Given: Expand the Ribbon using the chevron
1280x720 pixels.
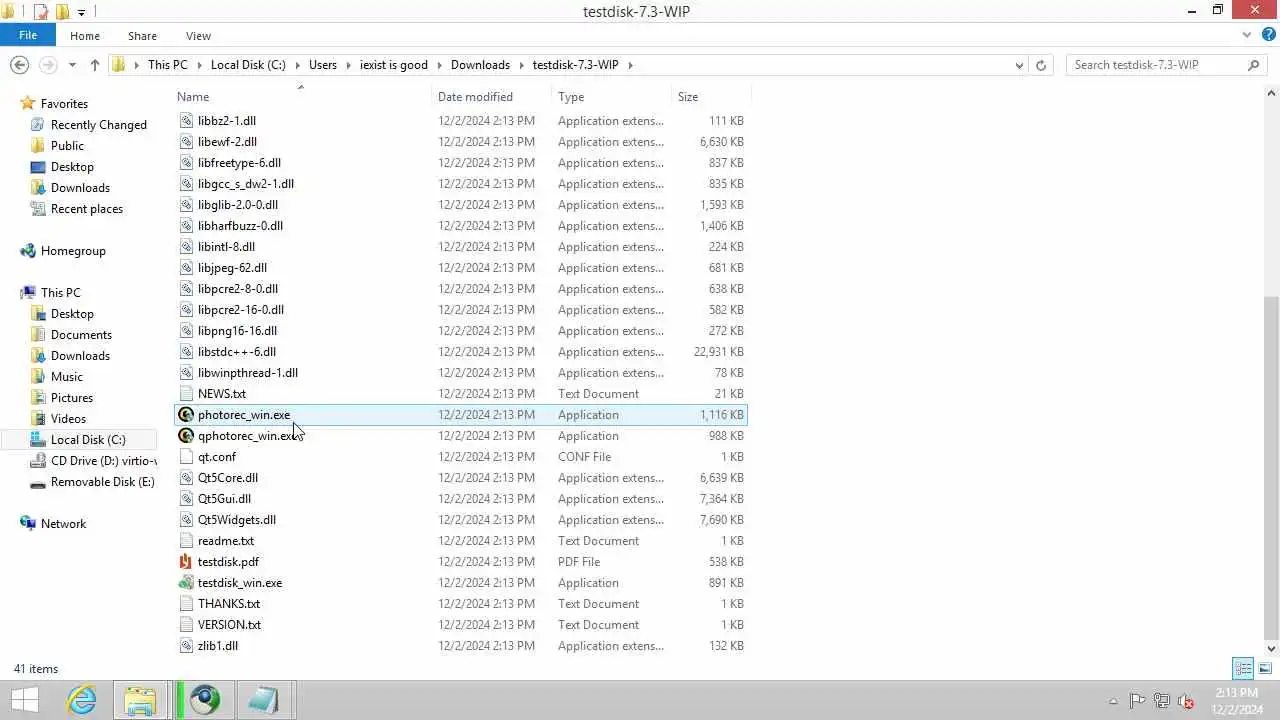Looking at the screenshot, I should [x=1246, y=35].
